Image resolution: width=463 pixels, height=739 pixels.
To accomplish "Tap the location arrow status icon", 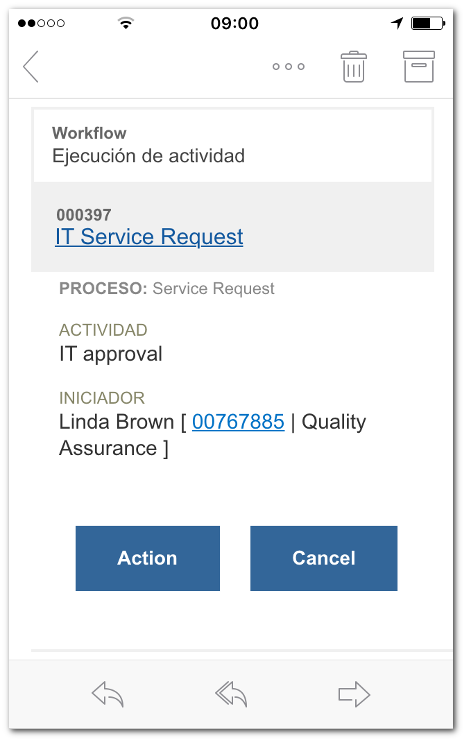I will point(397,22).
